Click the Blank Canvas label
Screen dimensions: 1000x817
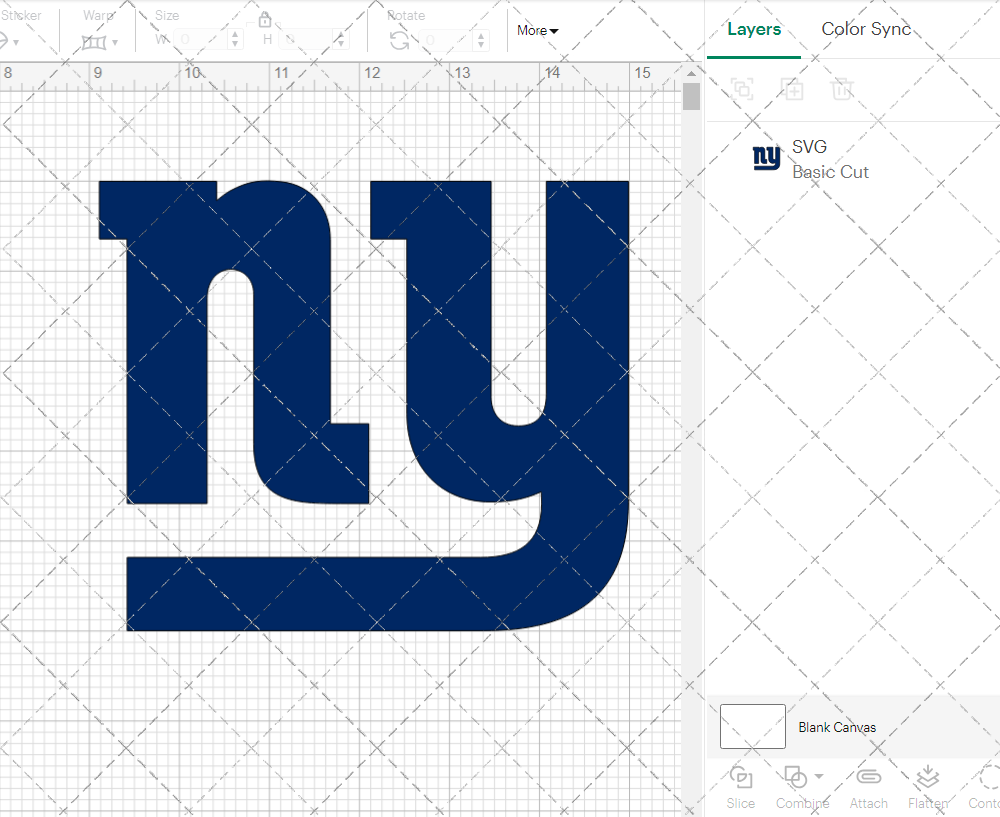pos(837,727)
